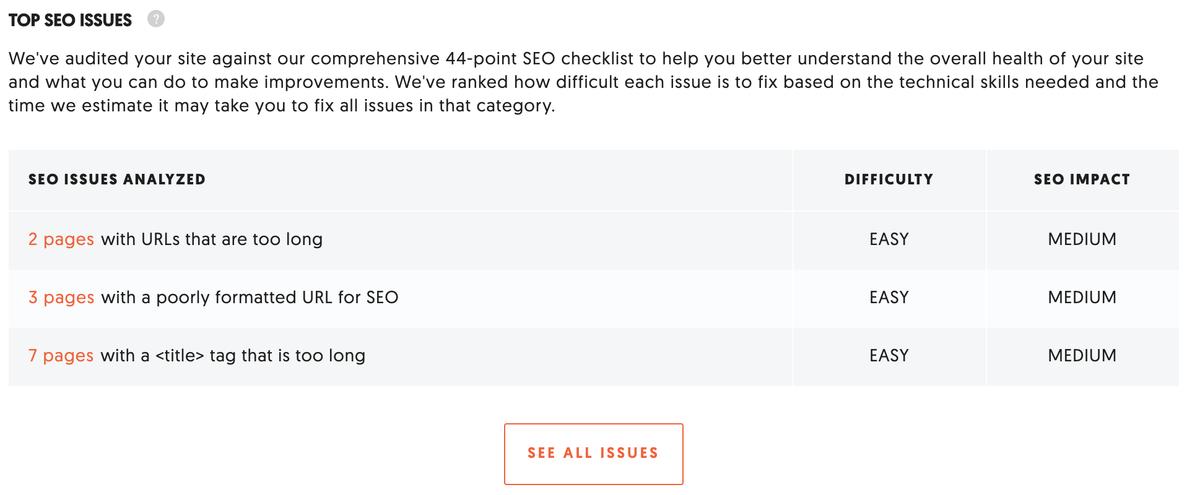Click "with a poorly formatted URL for SEO" text
Image resolution: width=1200 pixels, height=495 pixels.
[249, 298]
